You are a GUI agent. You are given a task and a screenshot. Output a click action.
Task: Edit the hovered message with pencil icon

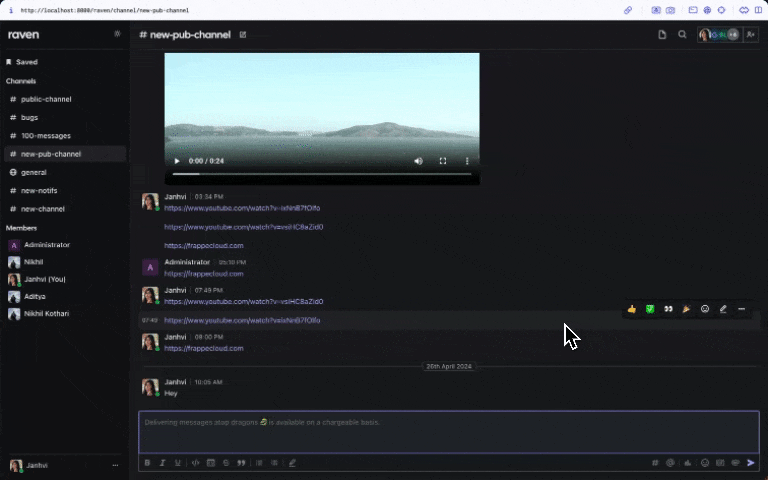click(x=723, y=309)
